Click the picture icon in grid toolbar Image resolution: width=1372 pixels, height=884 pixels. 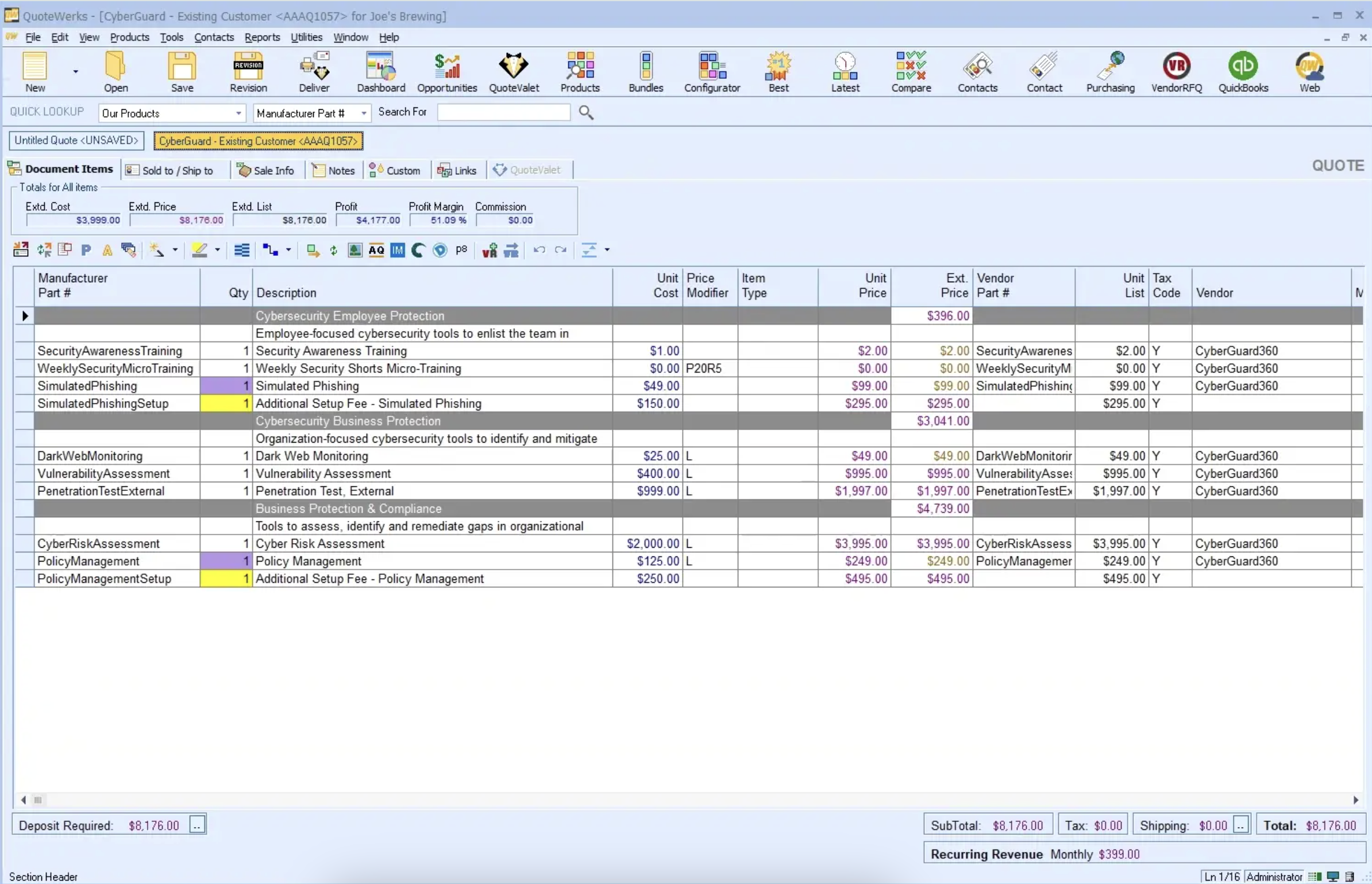tap(355, 250)
